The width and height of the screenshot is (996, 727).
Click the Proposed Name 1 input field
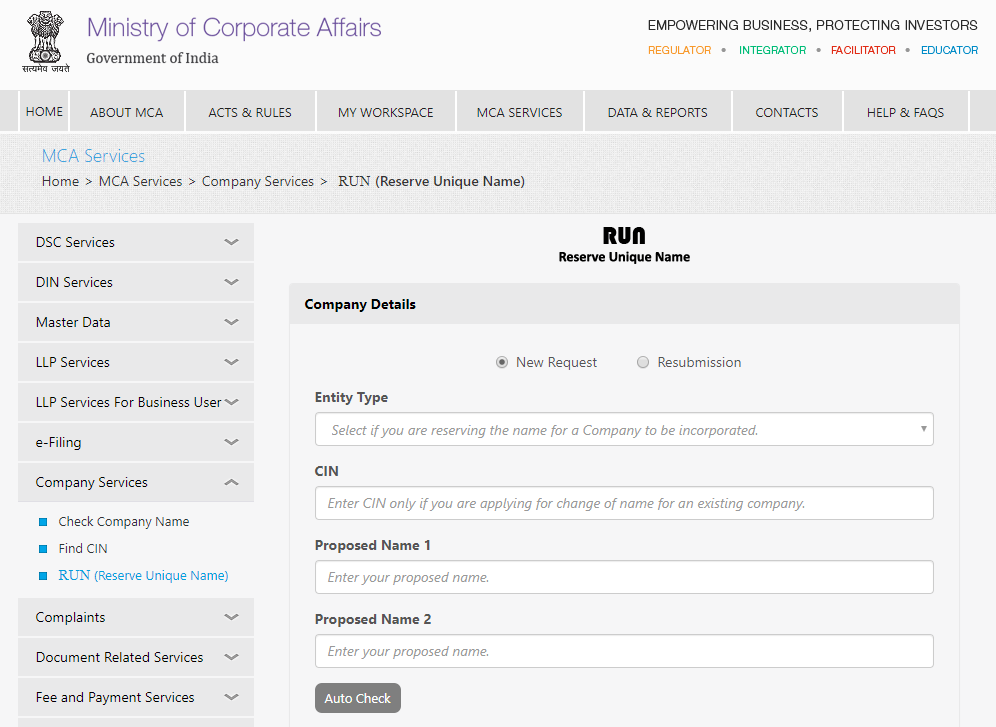tap(624, 577)
